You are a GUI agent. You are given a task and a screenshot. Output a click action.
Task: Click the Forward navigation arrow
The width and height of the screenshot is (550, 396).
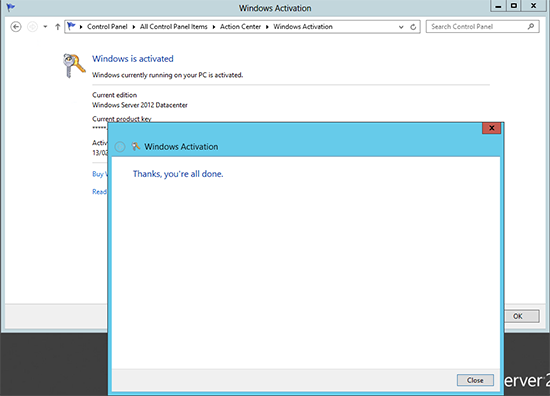tap(32, 27)
